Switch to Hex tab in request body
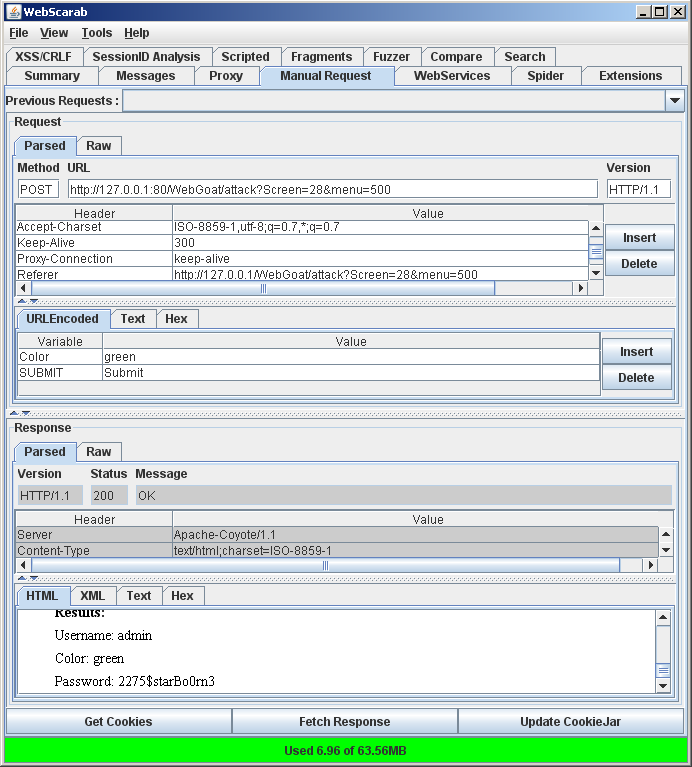Viewport: 692px width, 767px height. tap(176, 319)
